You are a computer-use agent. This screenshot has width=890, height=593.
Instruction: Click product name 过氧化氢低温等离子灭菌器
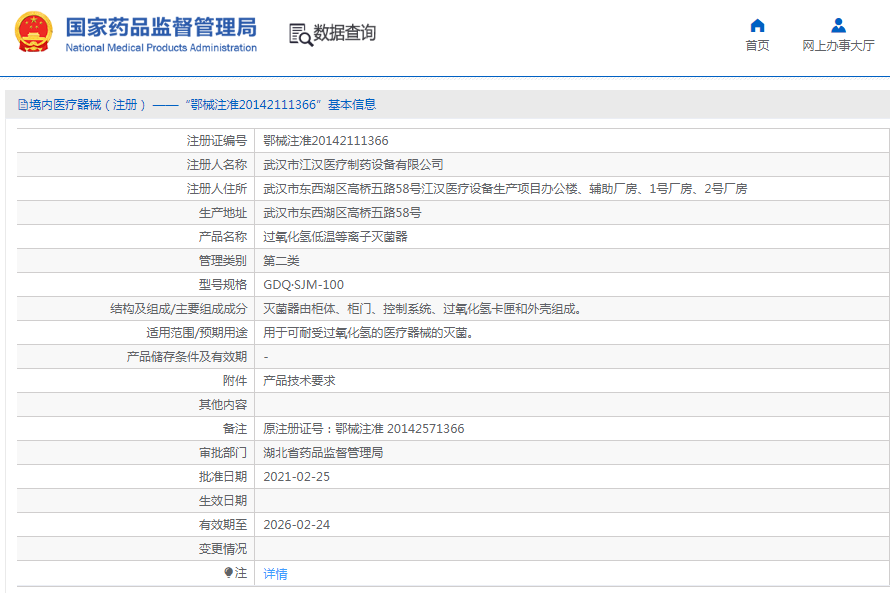[335, 237]
